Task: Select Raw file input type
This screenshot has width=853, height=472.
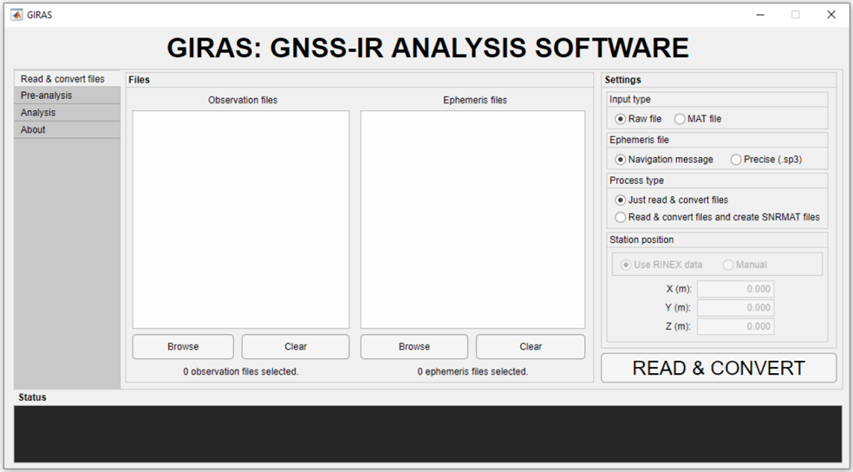Action: click(621, 119)
